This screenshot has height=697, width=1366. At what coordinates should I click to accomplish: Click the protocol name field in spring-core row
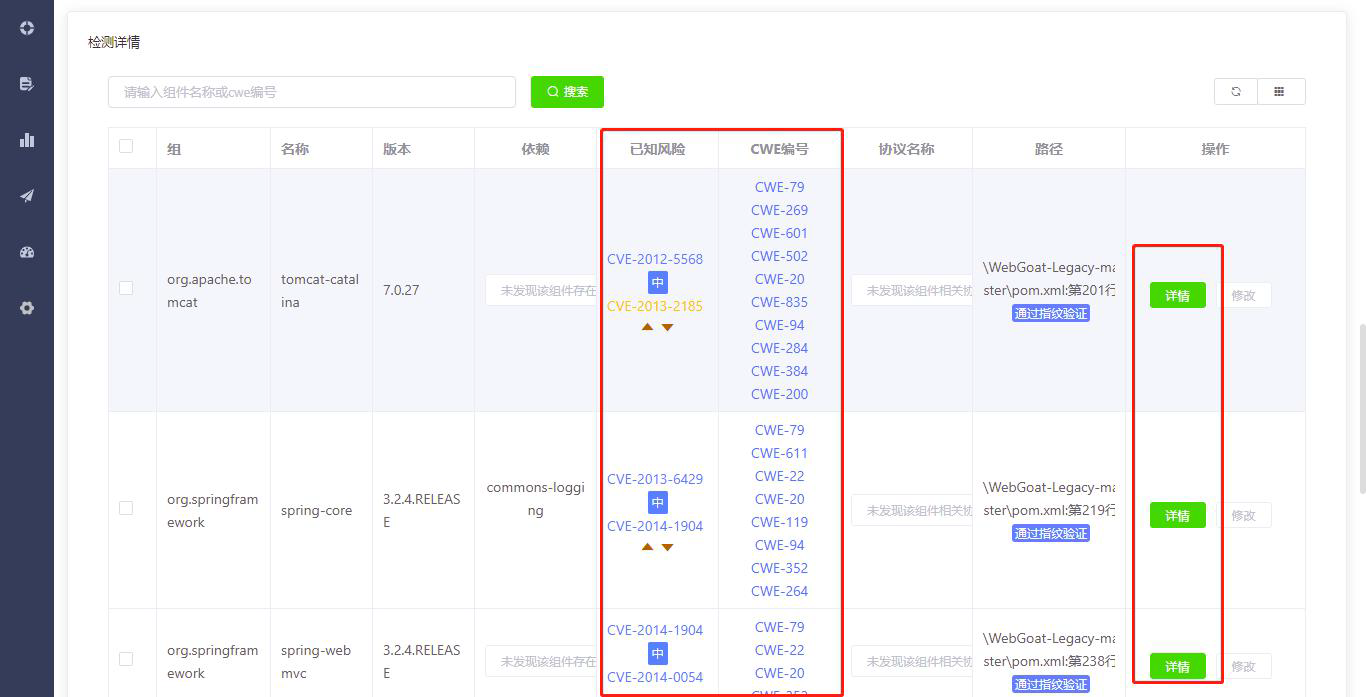pos(911,510)
